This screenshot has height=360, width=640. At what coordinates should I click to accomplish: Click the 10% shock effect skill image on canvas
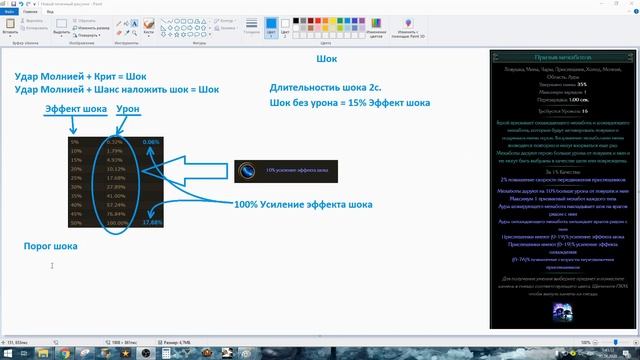tap(286, 171)
